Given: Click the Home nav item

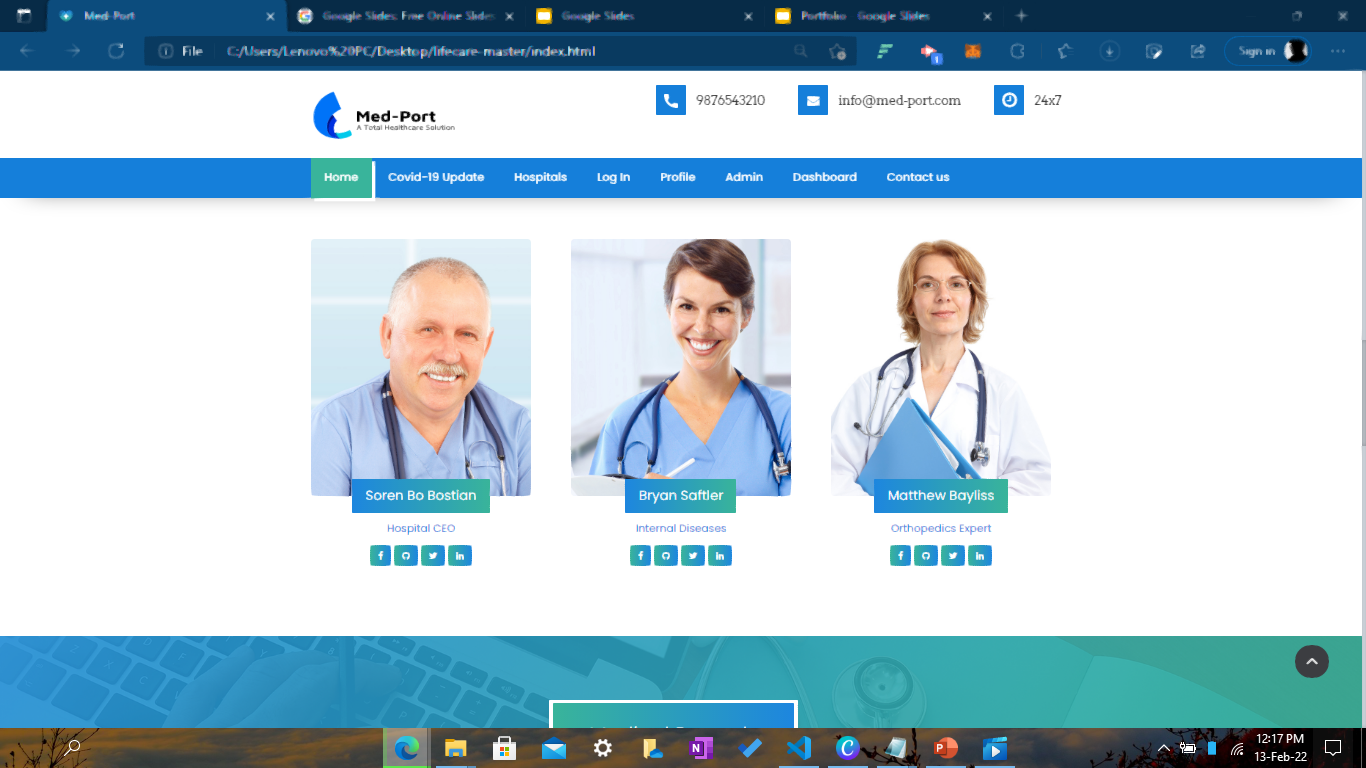Looking at the screenshot, I should [x=341, y=177].
